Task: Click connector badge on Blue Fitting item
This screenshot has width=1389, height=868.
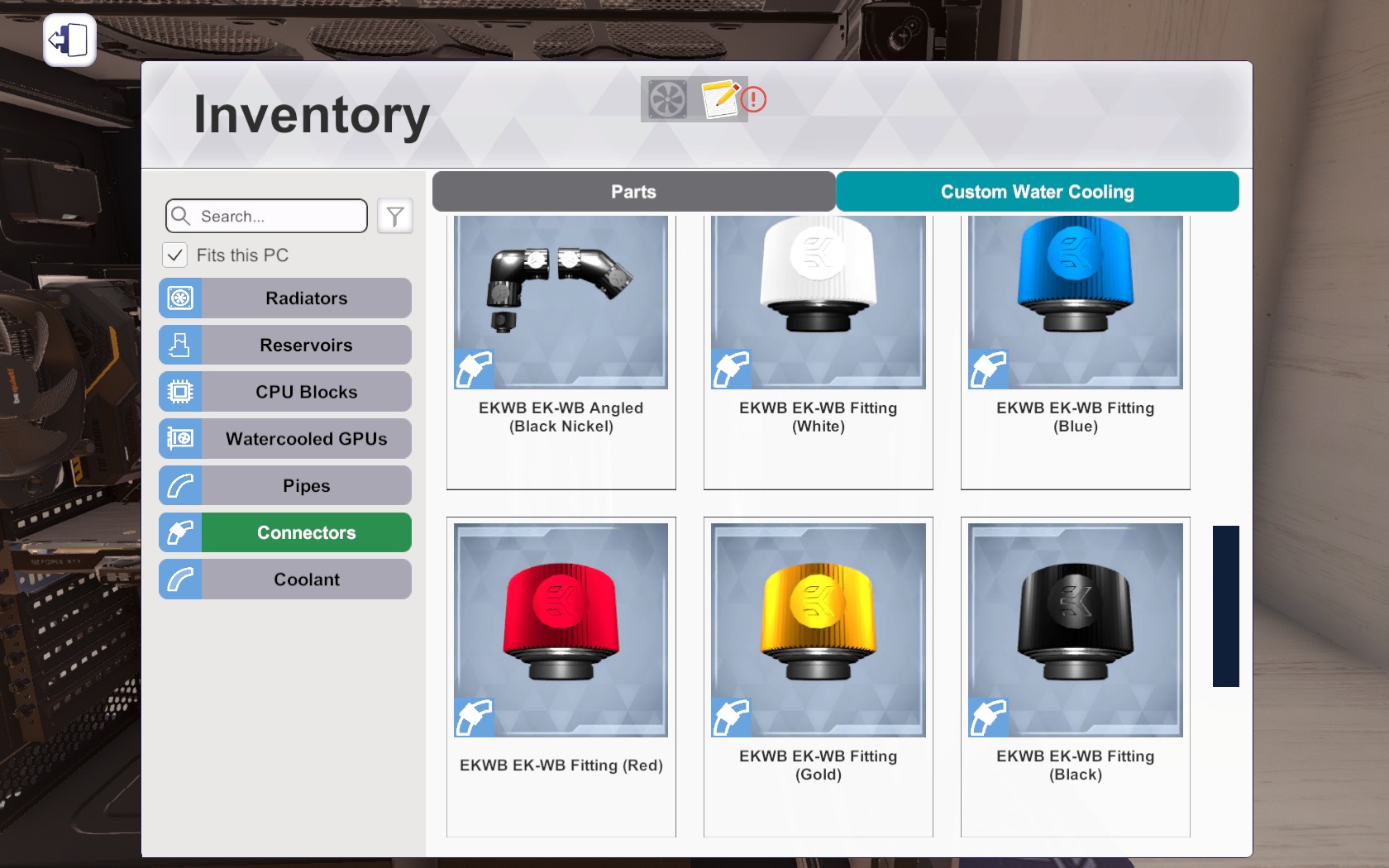Action: [x=989, y=369]
